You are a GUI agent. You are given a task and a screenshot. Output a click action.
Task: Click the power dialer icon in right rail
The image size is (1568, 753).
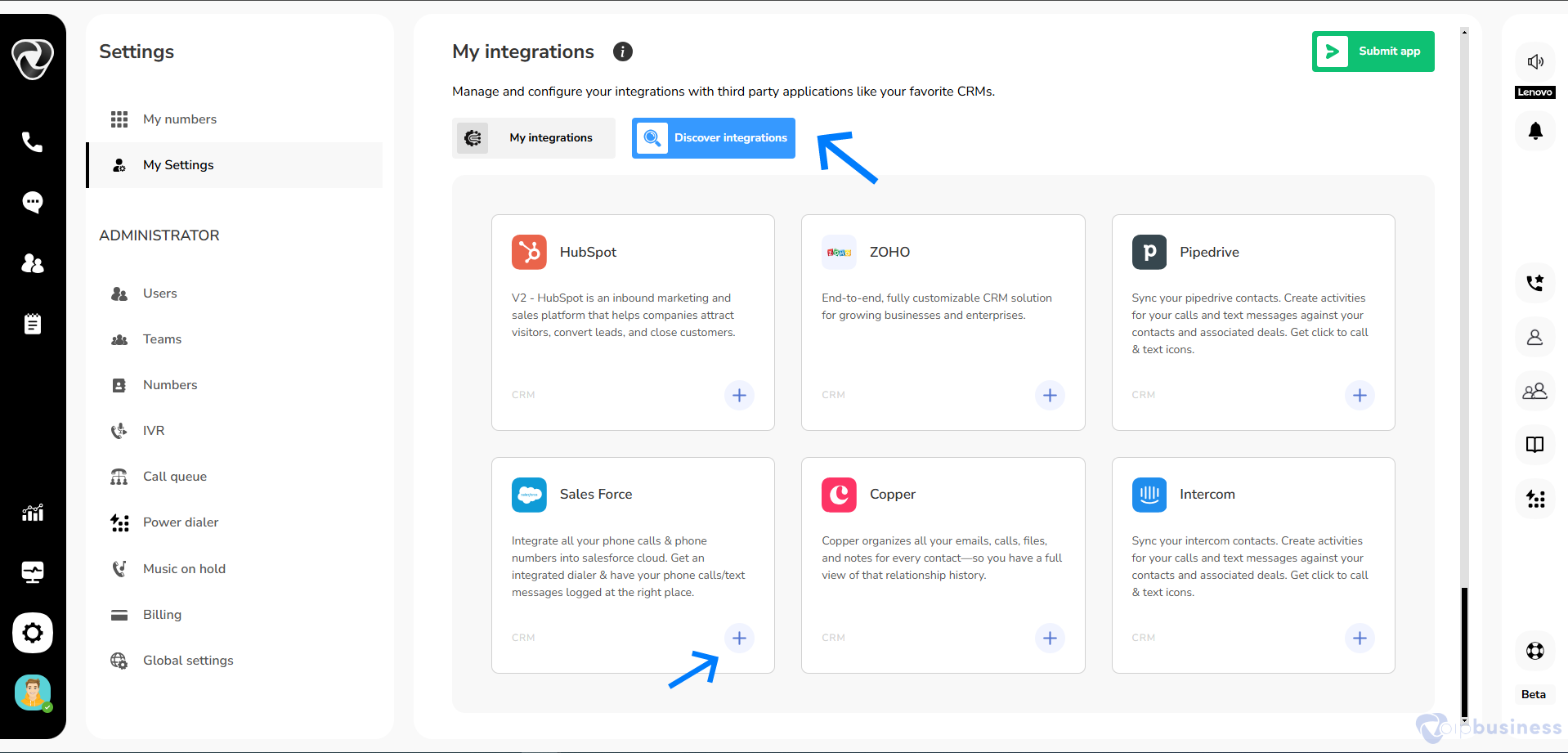pos(1535,499)
